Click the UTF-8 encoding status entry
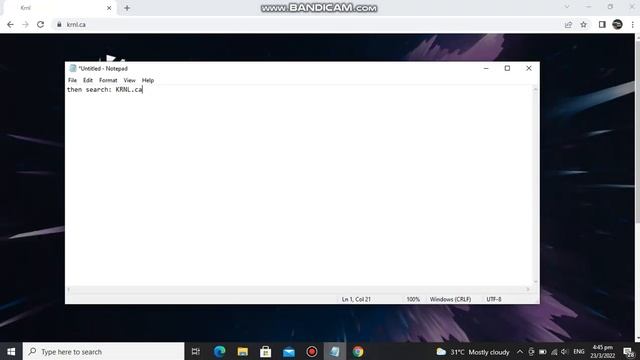The image size is (640, 360). coord(494,299)
